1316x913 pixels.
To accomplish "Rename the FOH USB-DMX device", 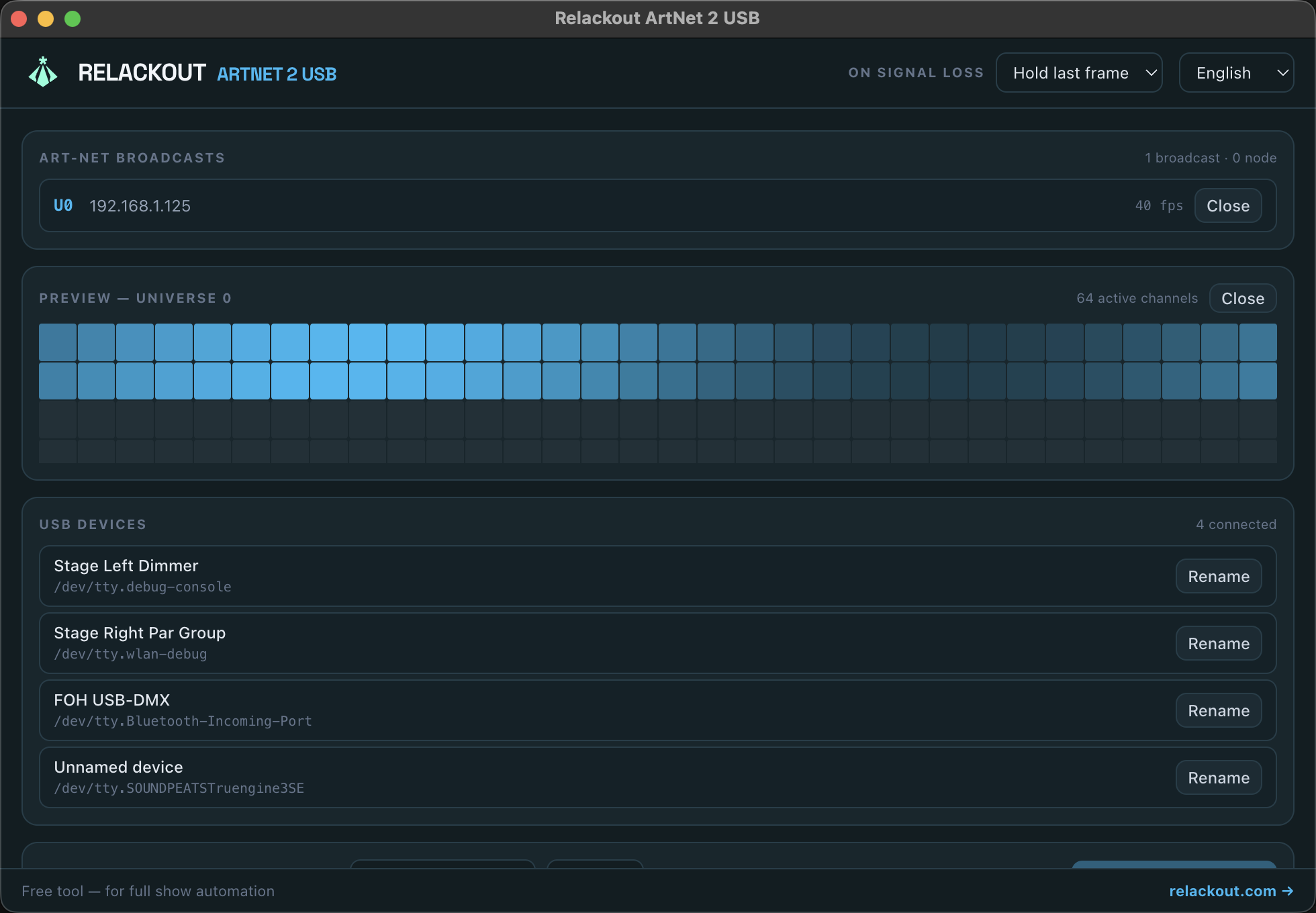I will point(1219,710).
